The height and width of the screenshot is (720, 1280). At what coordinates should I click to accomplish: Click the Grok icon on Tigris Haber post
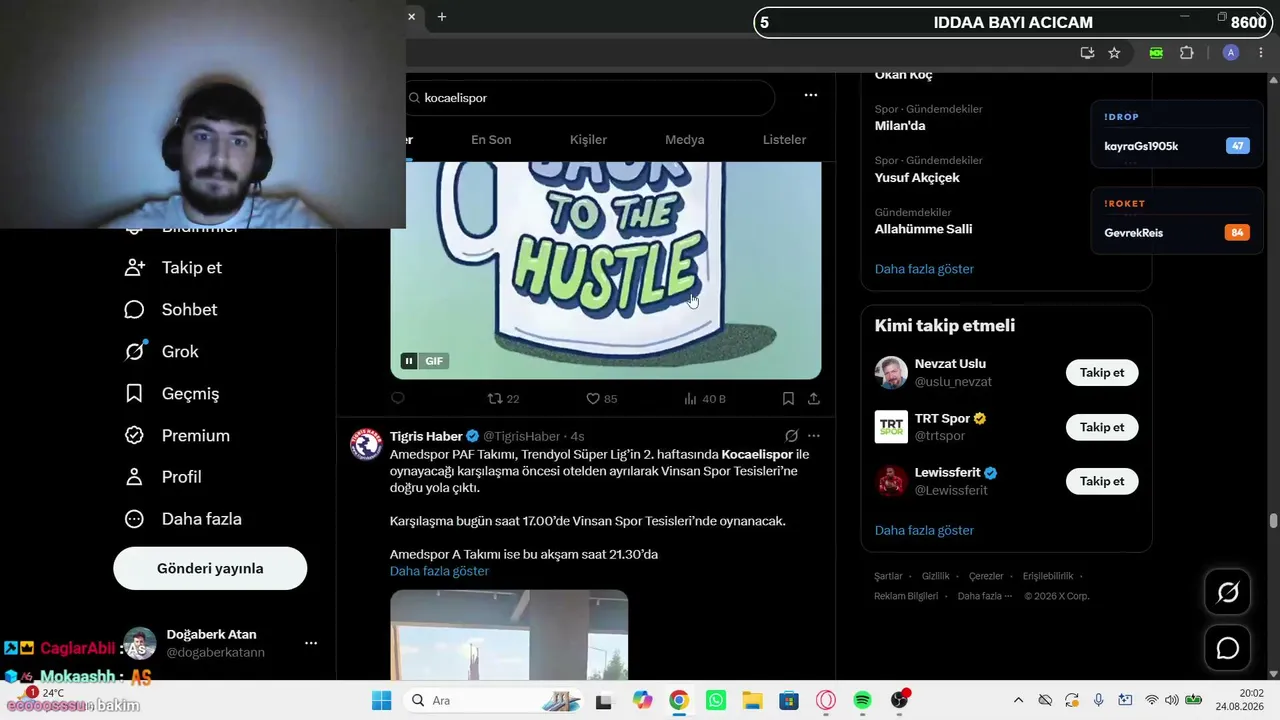tap(791, 436)
